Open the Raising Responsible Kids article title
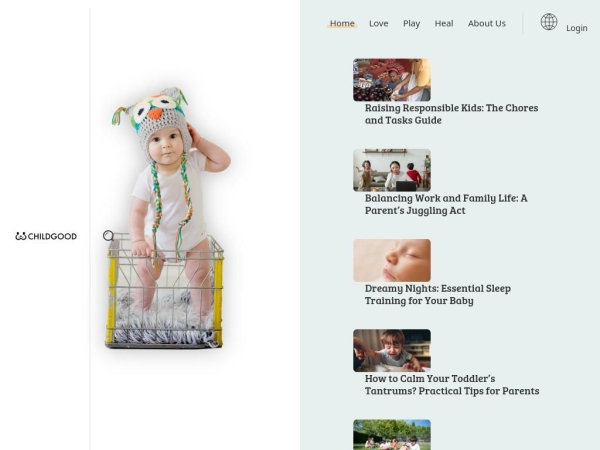Image resolution: width=600 pixels, height=450 pixels. [452, 114]
